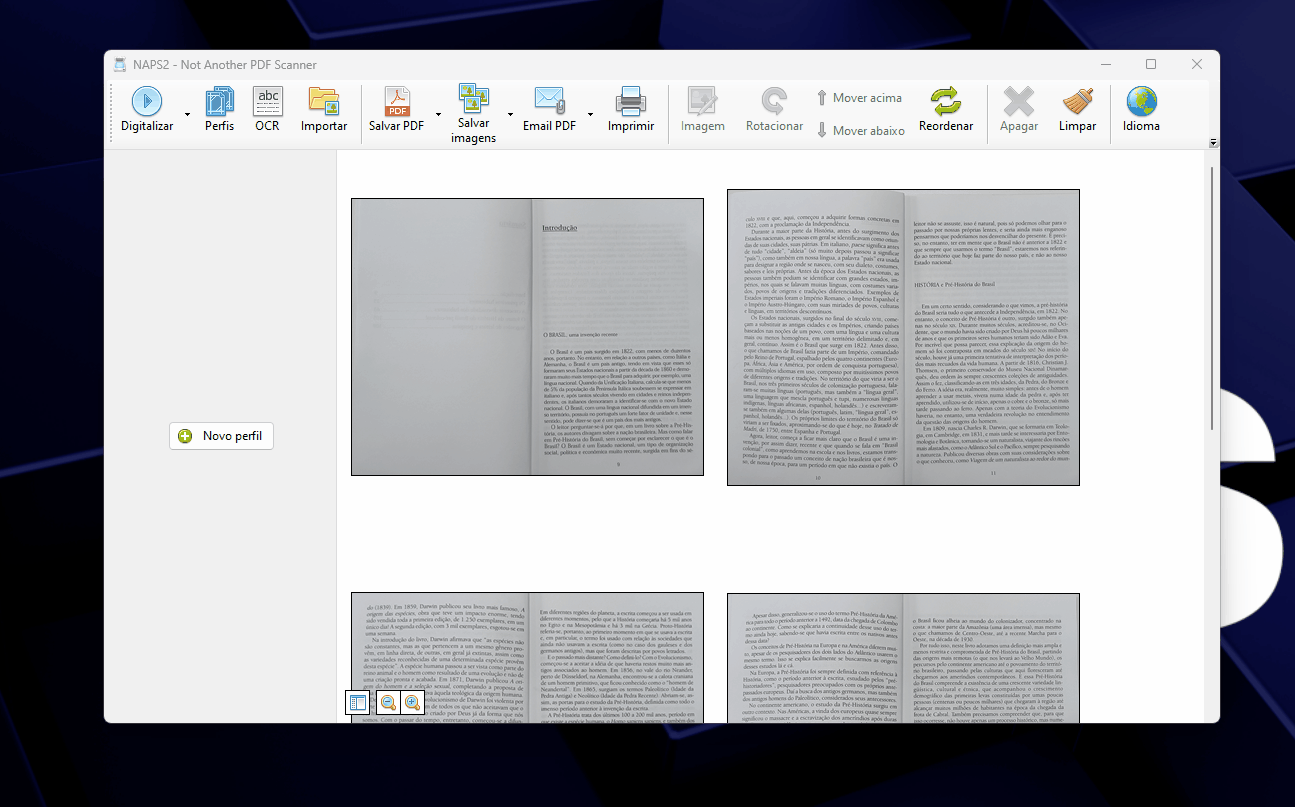Open the toolbar overflow arrow
Screen dimensions: 1295x807
pos(1214,143)
